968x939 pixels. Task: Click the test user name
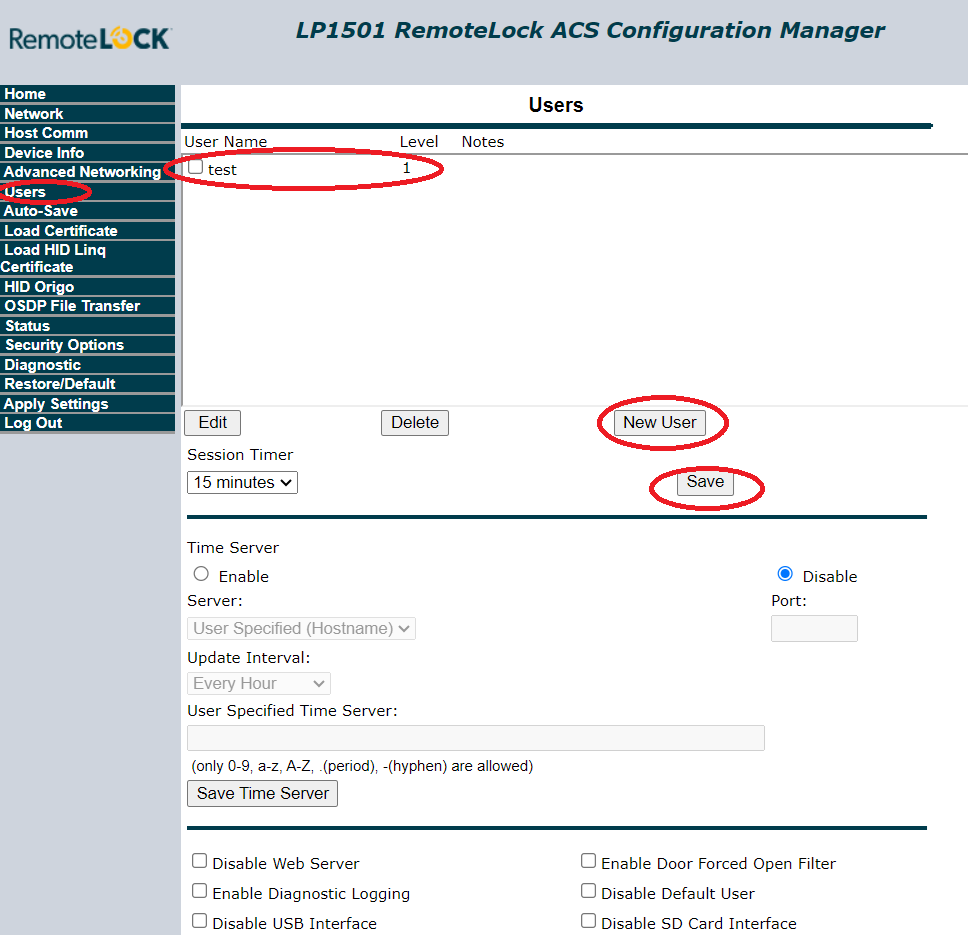pyautogui.click(x=222, y=170)
